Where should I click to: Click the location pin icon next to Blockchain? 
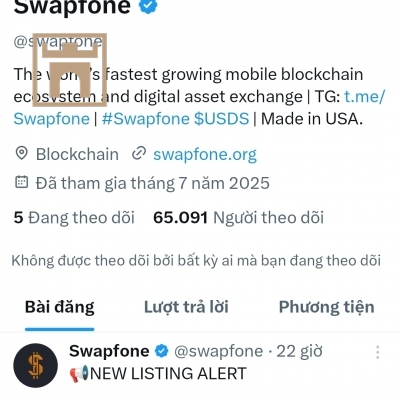click(21, 153)
